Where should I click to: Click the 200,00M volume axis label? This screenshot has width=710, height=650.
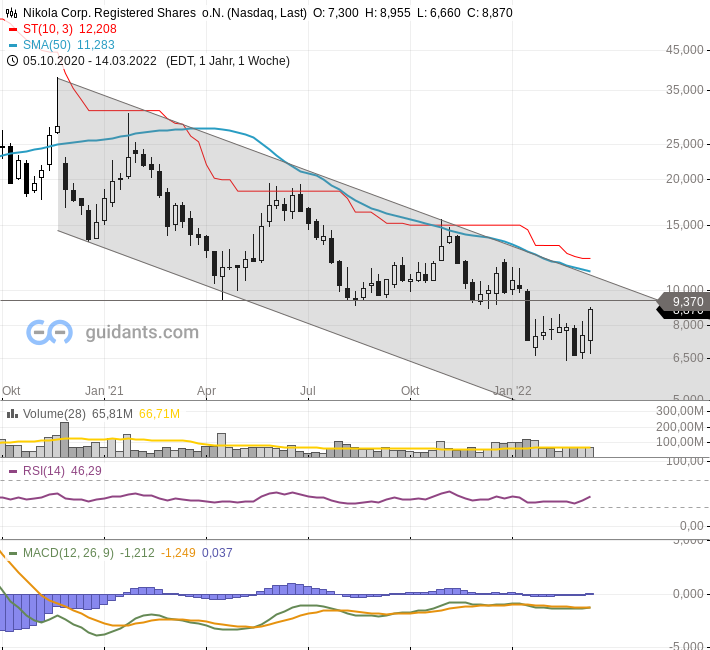click(680, 427)
